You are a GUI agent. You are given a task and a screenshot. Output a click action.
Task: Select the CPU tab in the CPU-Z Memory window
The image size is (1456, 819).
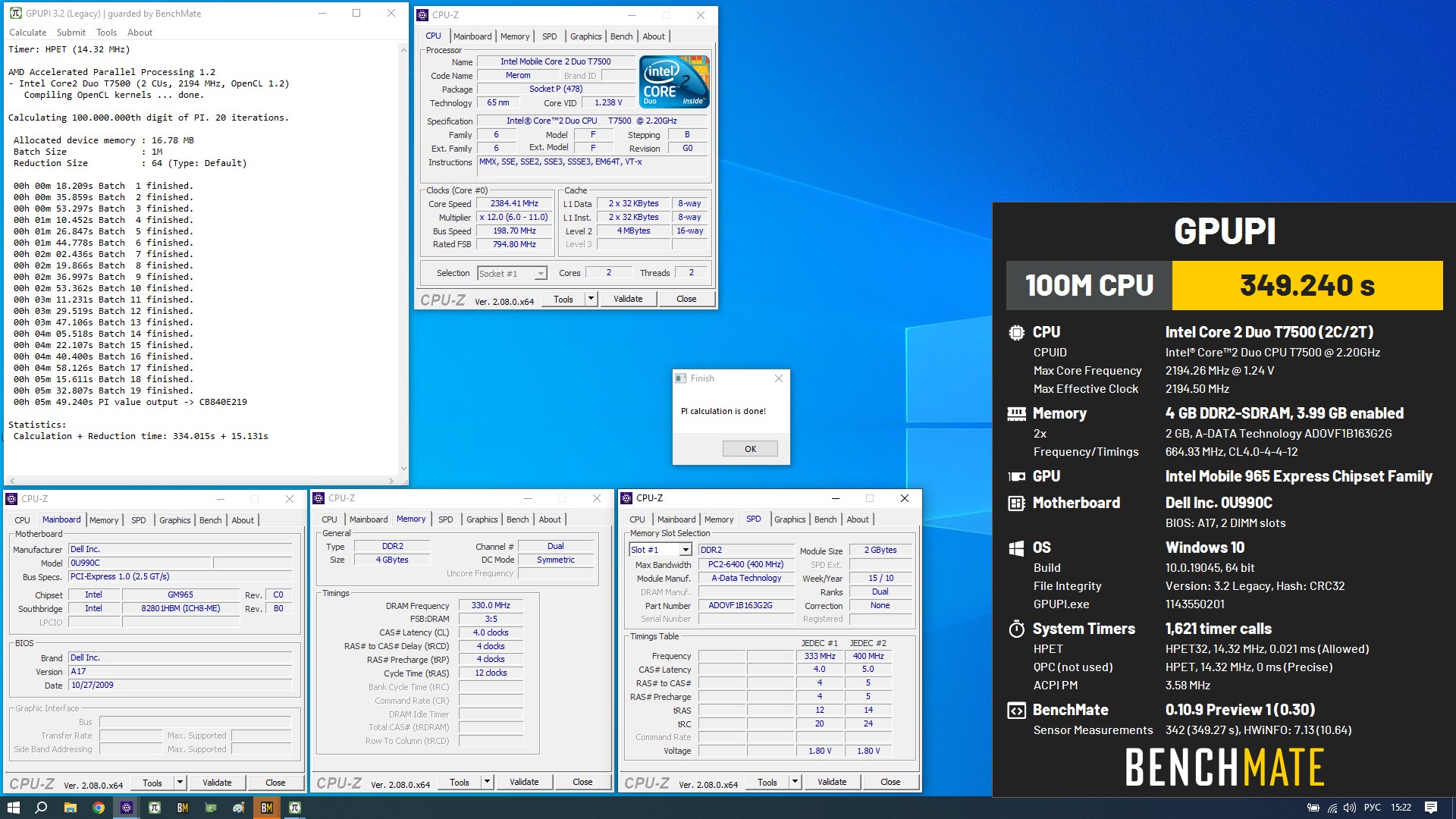[x=329, y=519]
